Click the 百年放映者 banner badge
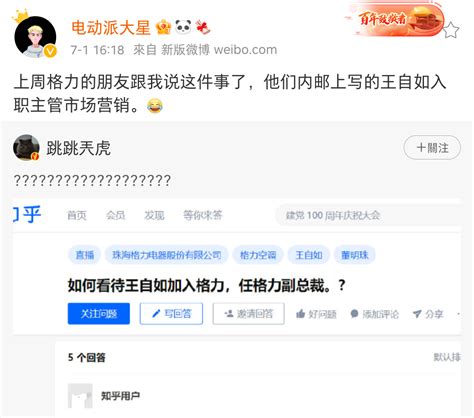 [x=394, y=19]
